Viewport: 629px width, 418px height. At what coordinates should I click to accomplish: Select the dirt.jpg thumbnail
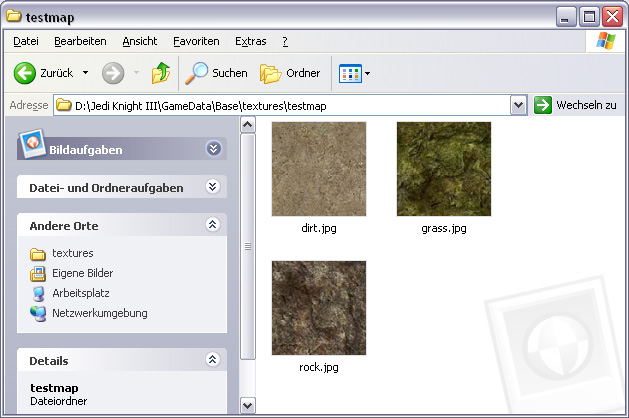coord(319,169)
